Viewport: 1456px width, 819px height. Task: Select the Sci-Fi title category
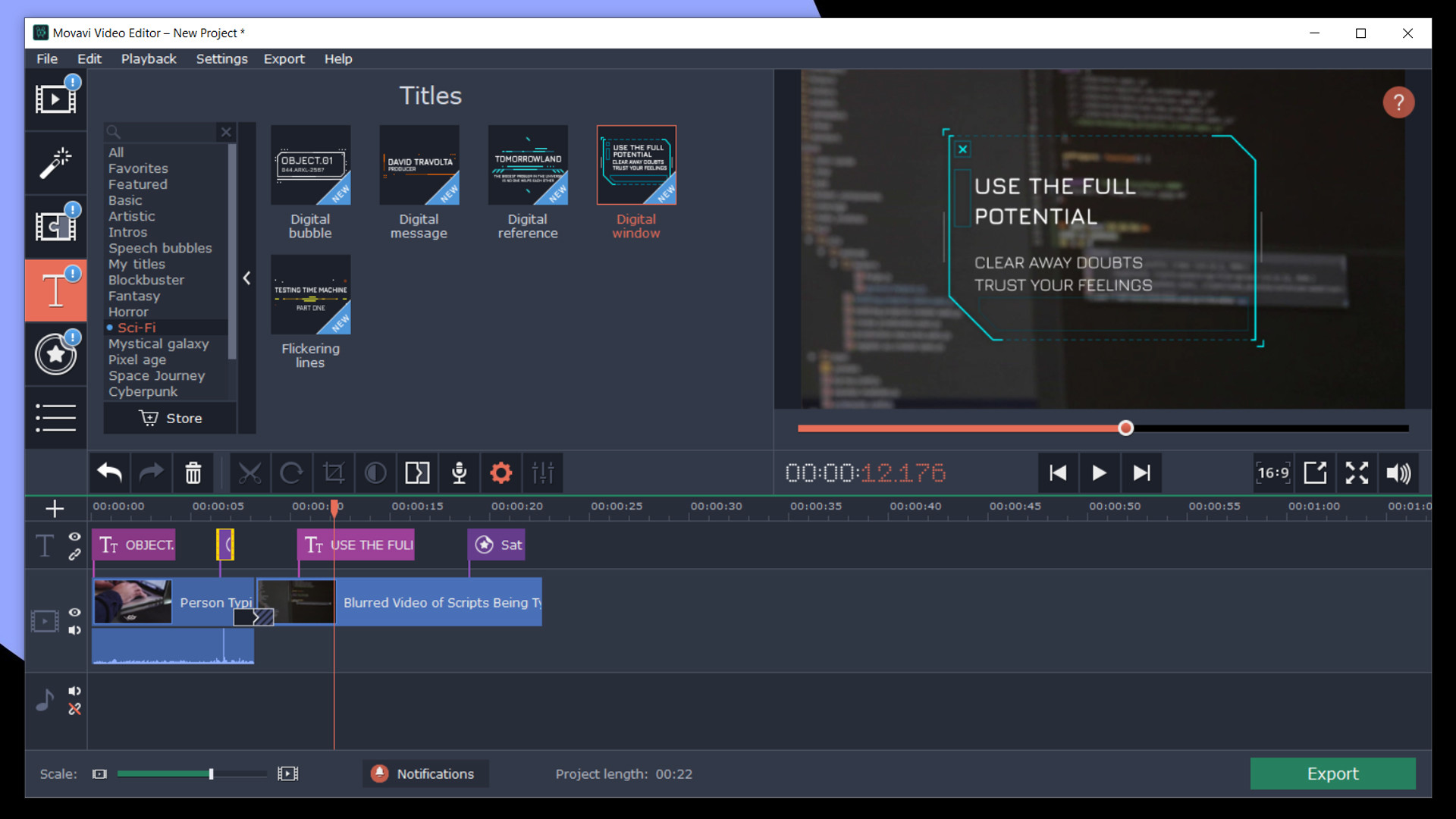click(136, 328)
